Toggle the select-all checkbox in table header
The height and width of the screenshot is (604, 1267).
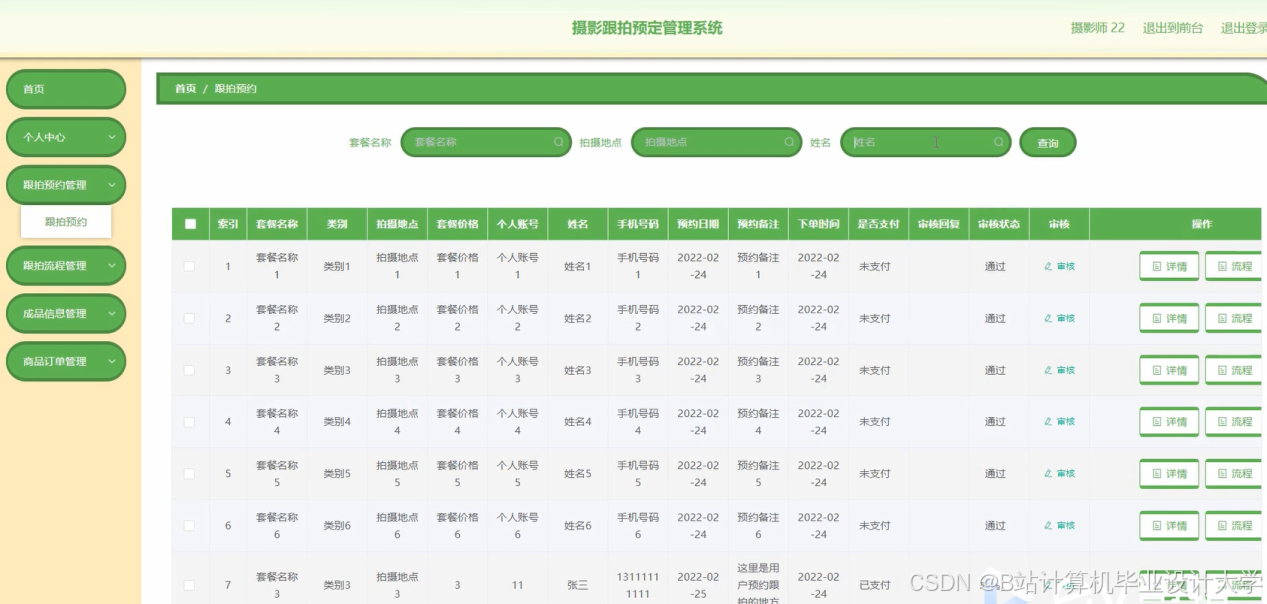[190, 224]
